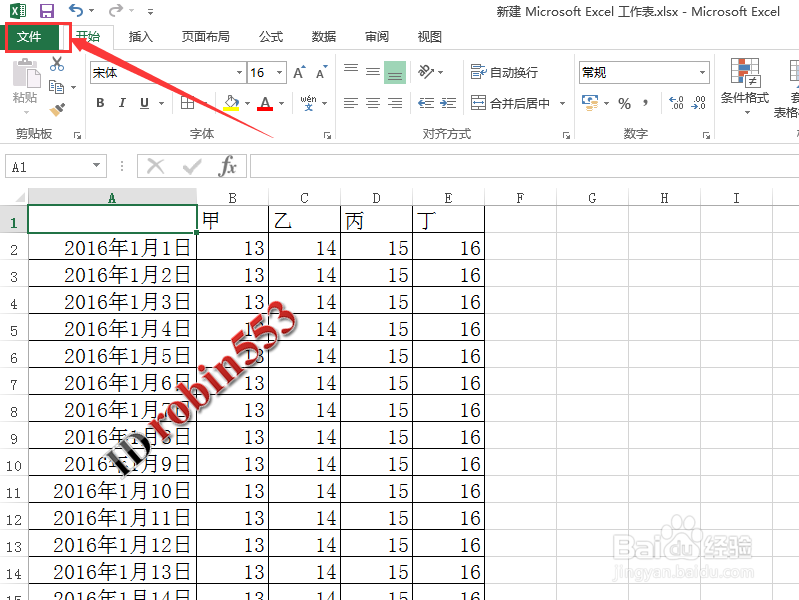Click the Format Painter brush icon
Image resolution: width=799 pixels, height=600 pixels.
tap(57, 110)
